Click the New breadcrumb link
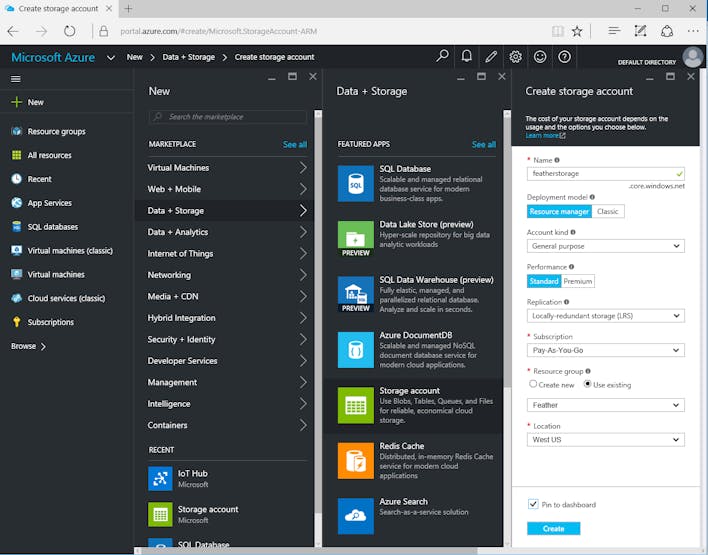 pos(135,57)
